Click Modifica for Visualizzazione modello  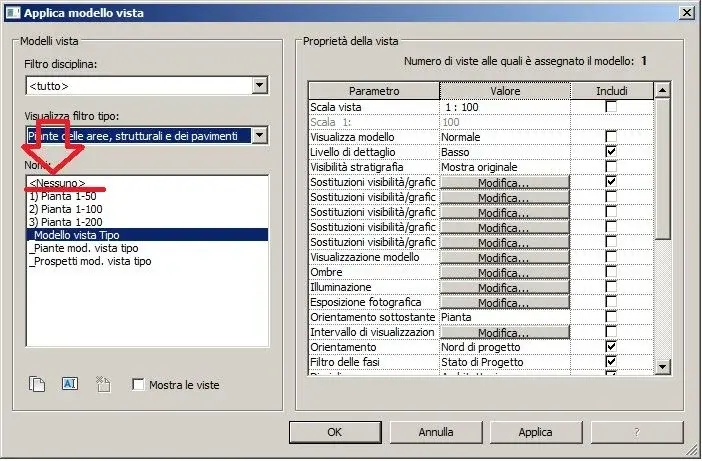point(505,257)
